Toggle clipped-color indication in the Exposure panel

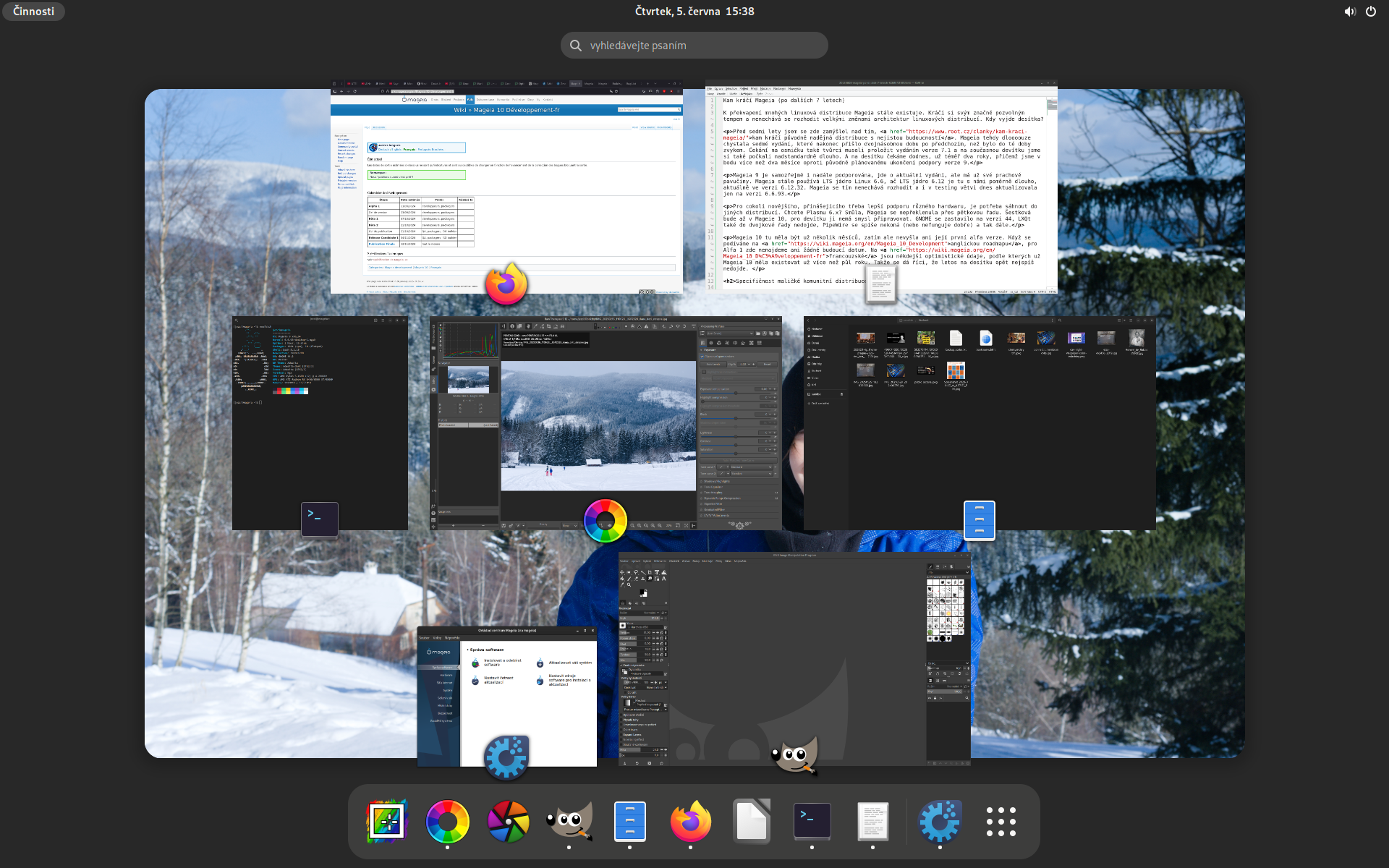702,357
